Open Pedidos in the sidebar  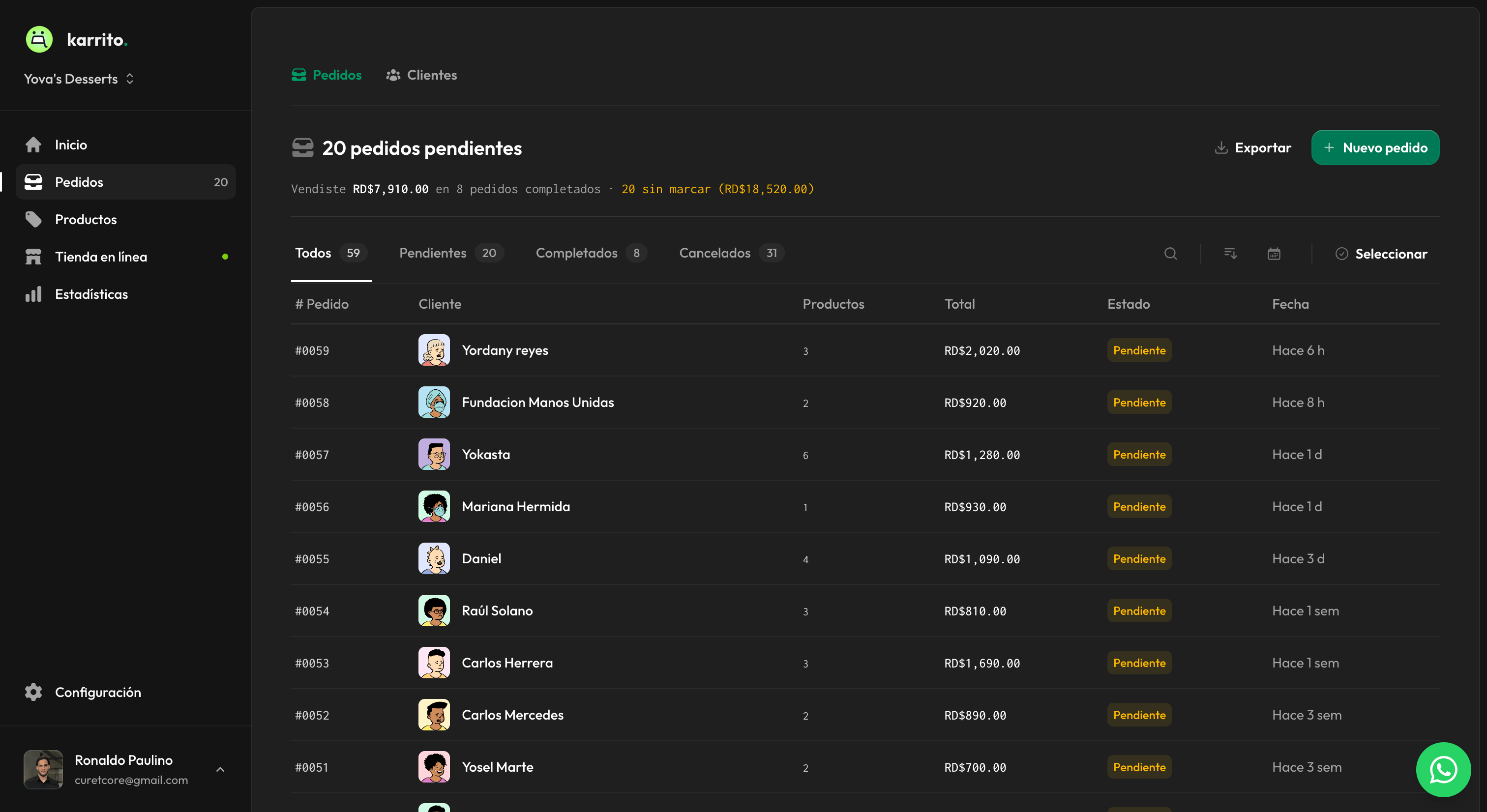[x=126, y=182]
